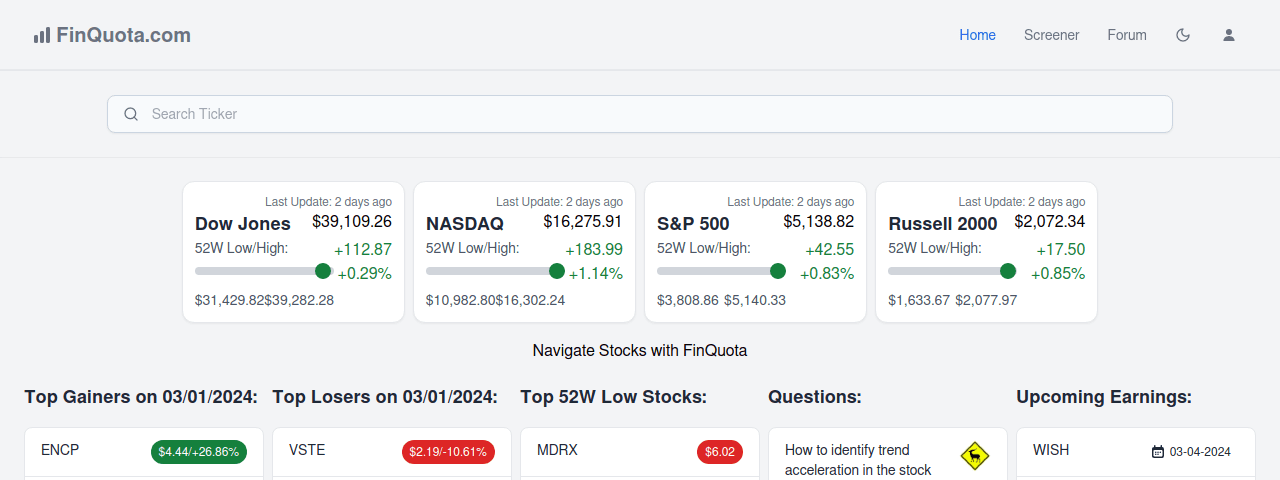Click the Questions section heading
Viewport: 1280px width, 480px height.
click(x=815, y=397)
